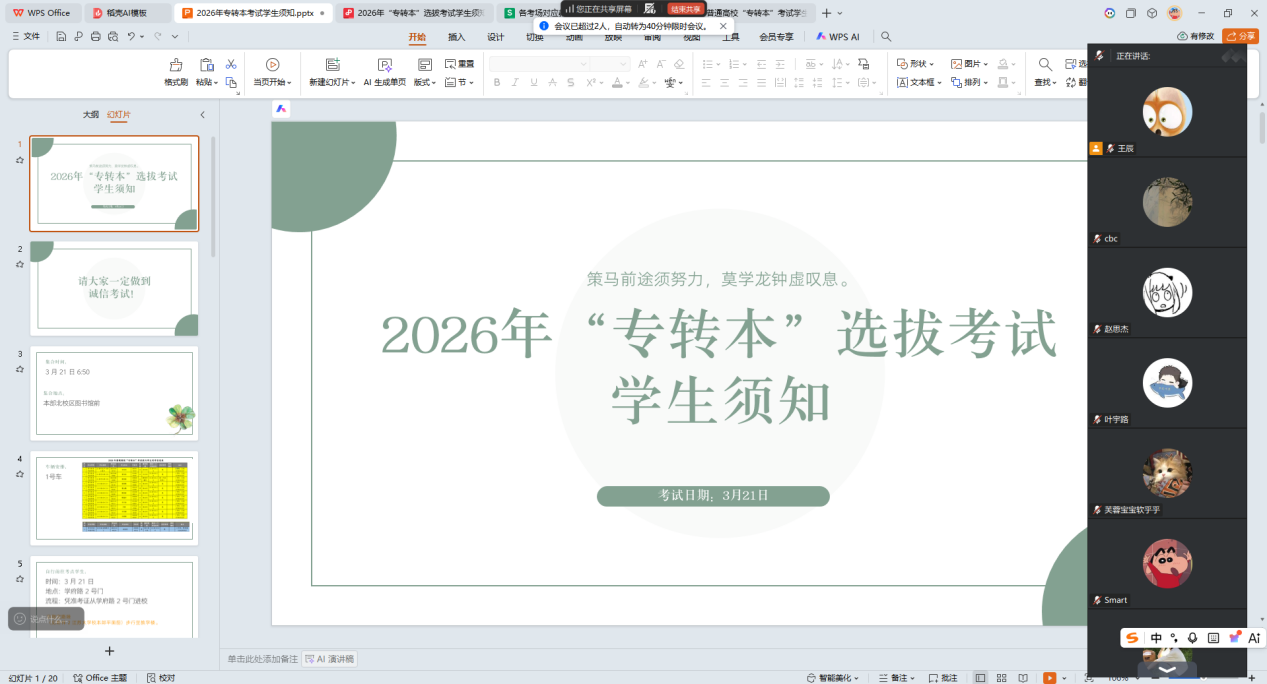This screenshot has width=1267, height=684.
Task: Open the 插入 ribbon tab
Action: click(x=456, y=37)
